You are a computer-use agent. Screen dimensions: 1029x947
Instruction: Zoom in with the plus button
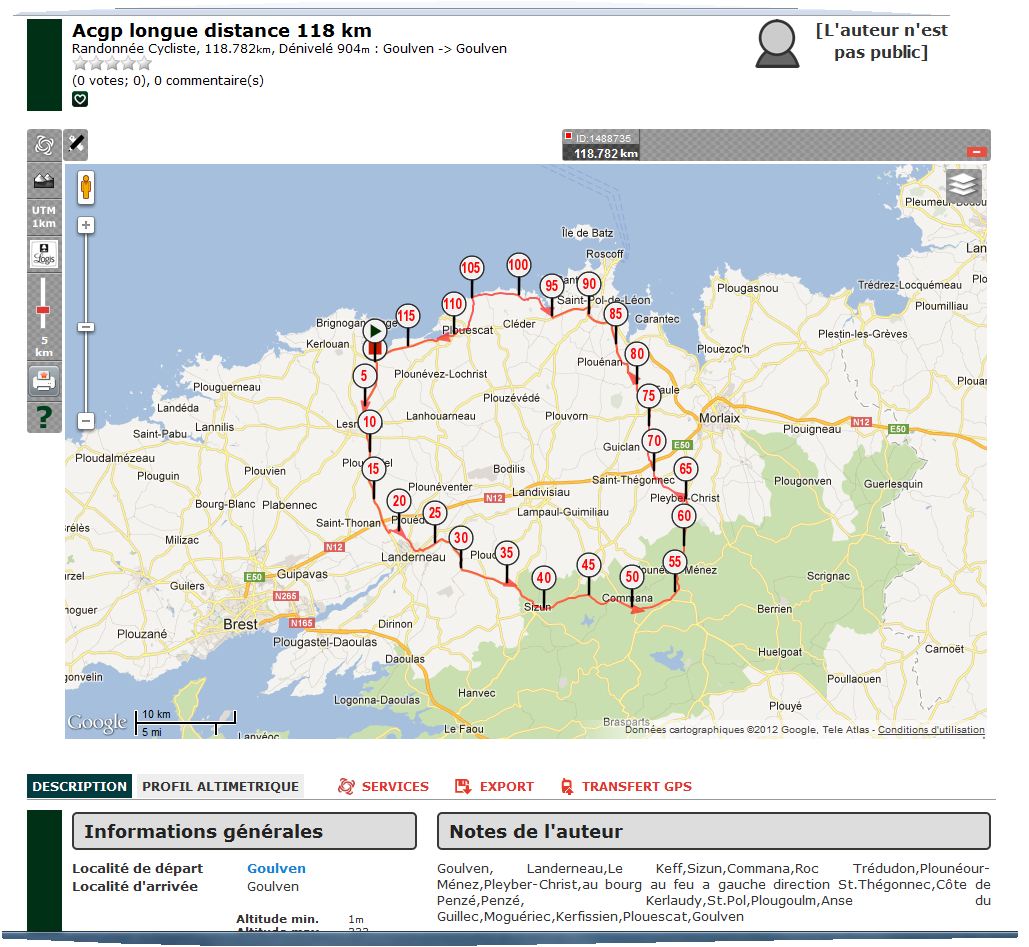pos(86,225)
